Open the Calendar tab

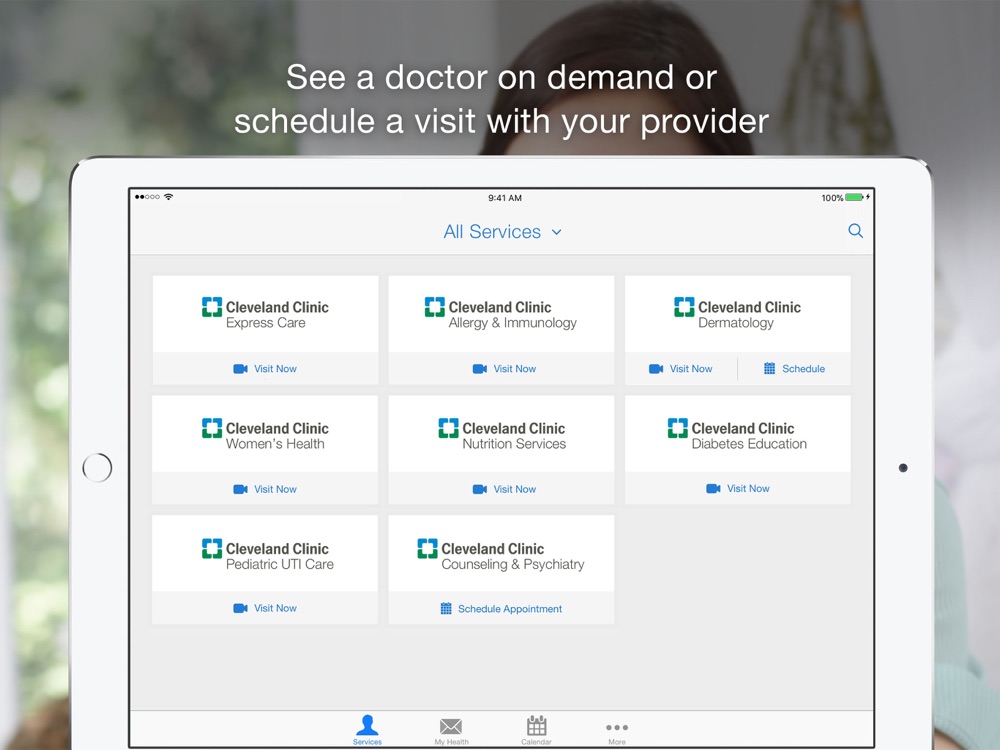coord(536,730)
